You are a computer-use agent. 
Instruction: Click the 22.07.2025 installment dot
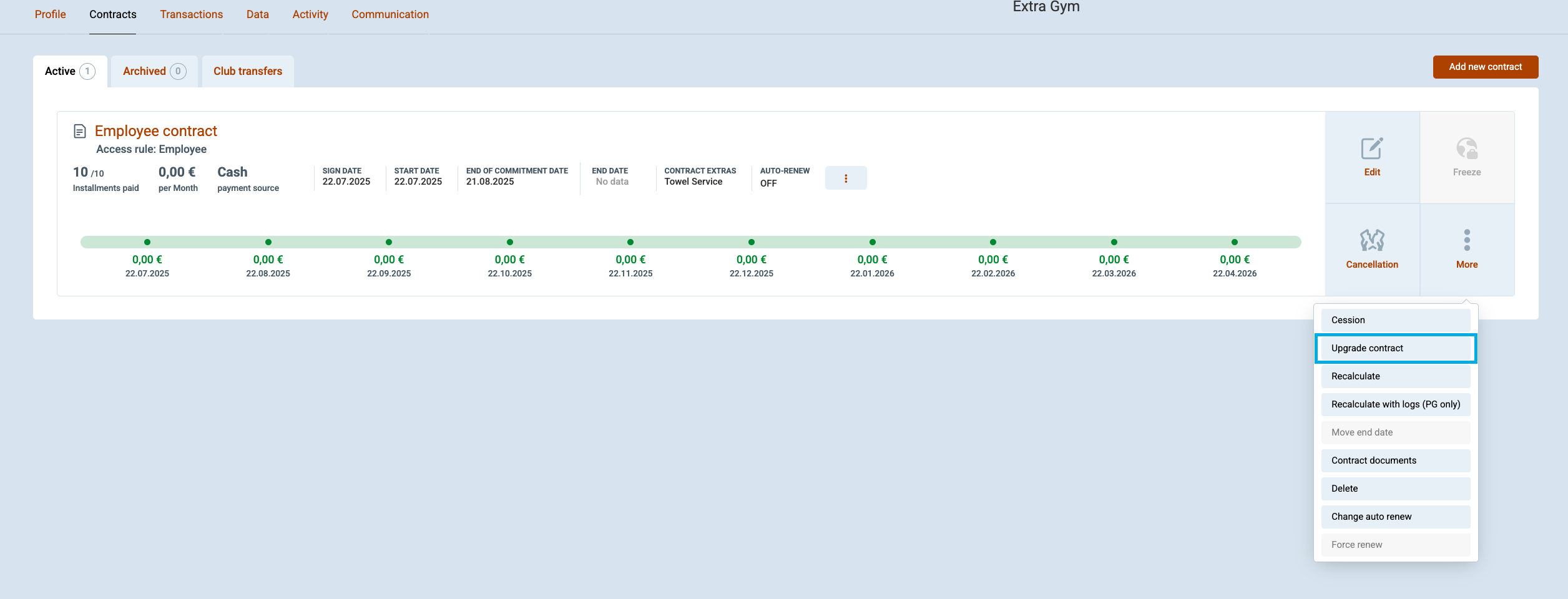147,242
